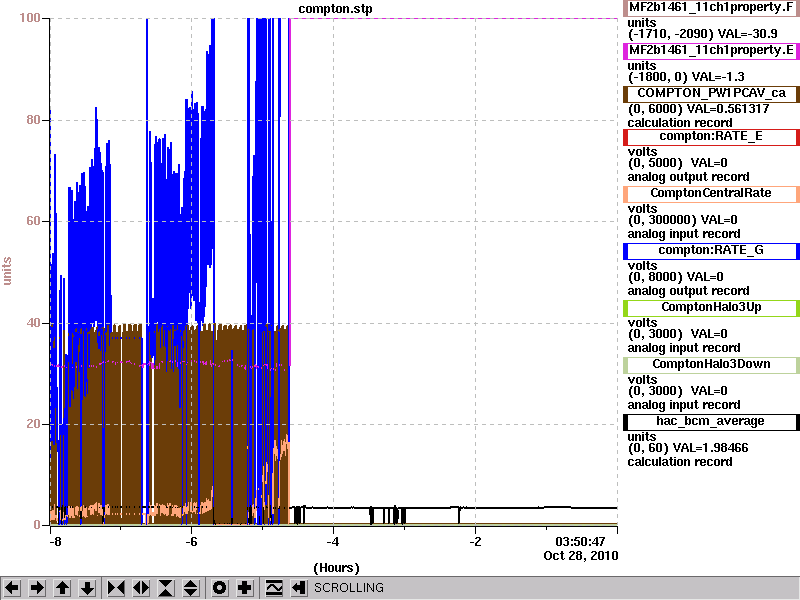
Task: Click the Oct 28, 2010 date label
Action: tap(581, 556)
